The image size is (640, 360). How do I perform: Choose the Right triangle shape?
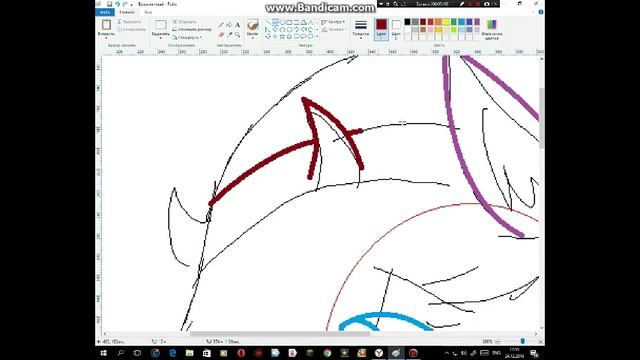[268, 30]
